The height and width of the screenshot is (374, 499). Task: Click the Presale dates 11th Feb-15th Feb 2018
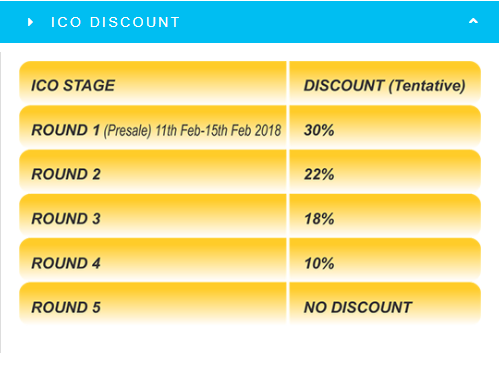(218, 130)
